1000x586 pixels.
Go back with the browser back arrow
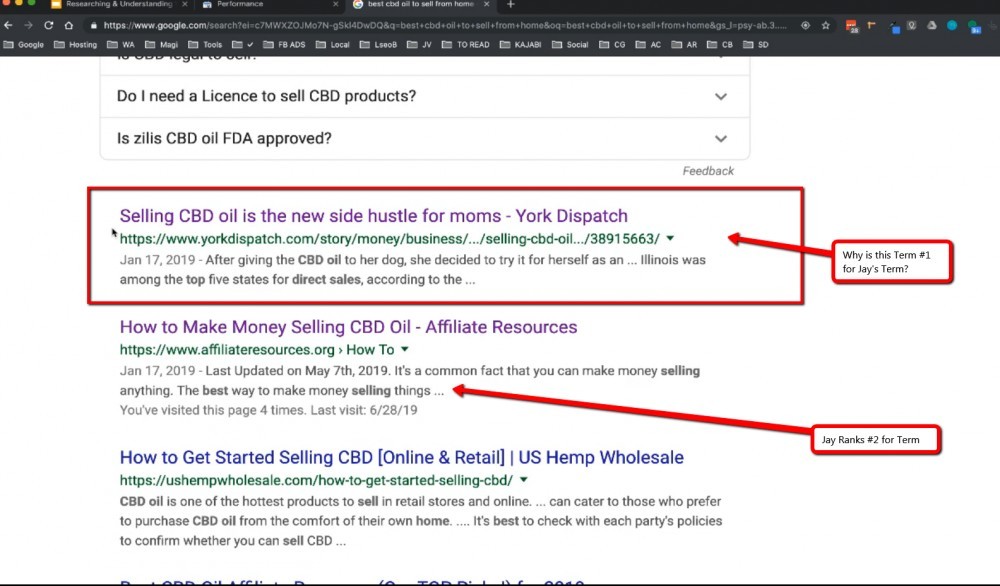pyautogui.click(x=8, y=26)
